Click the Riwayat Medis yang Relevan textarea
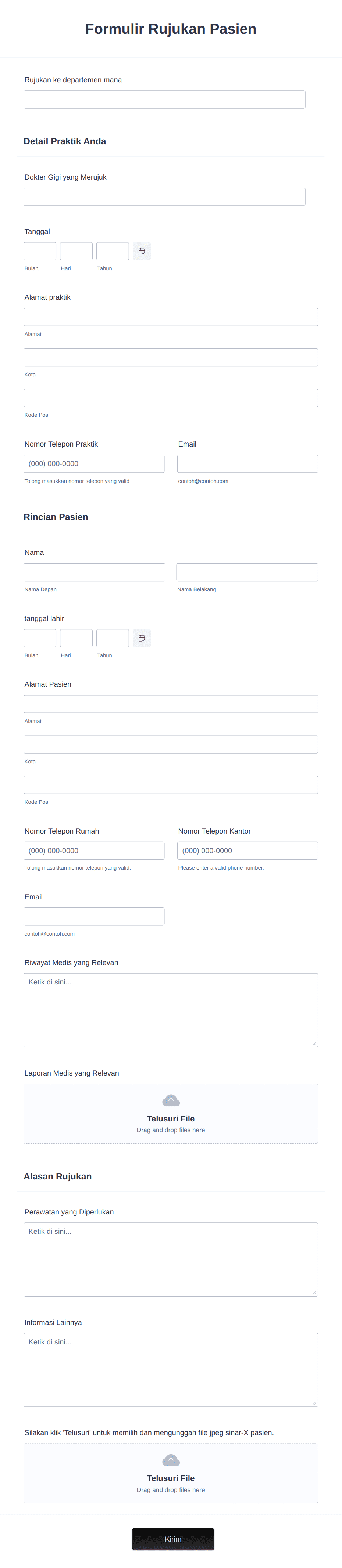 [x=171, y=1011]
